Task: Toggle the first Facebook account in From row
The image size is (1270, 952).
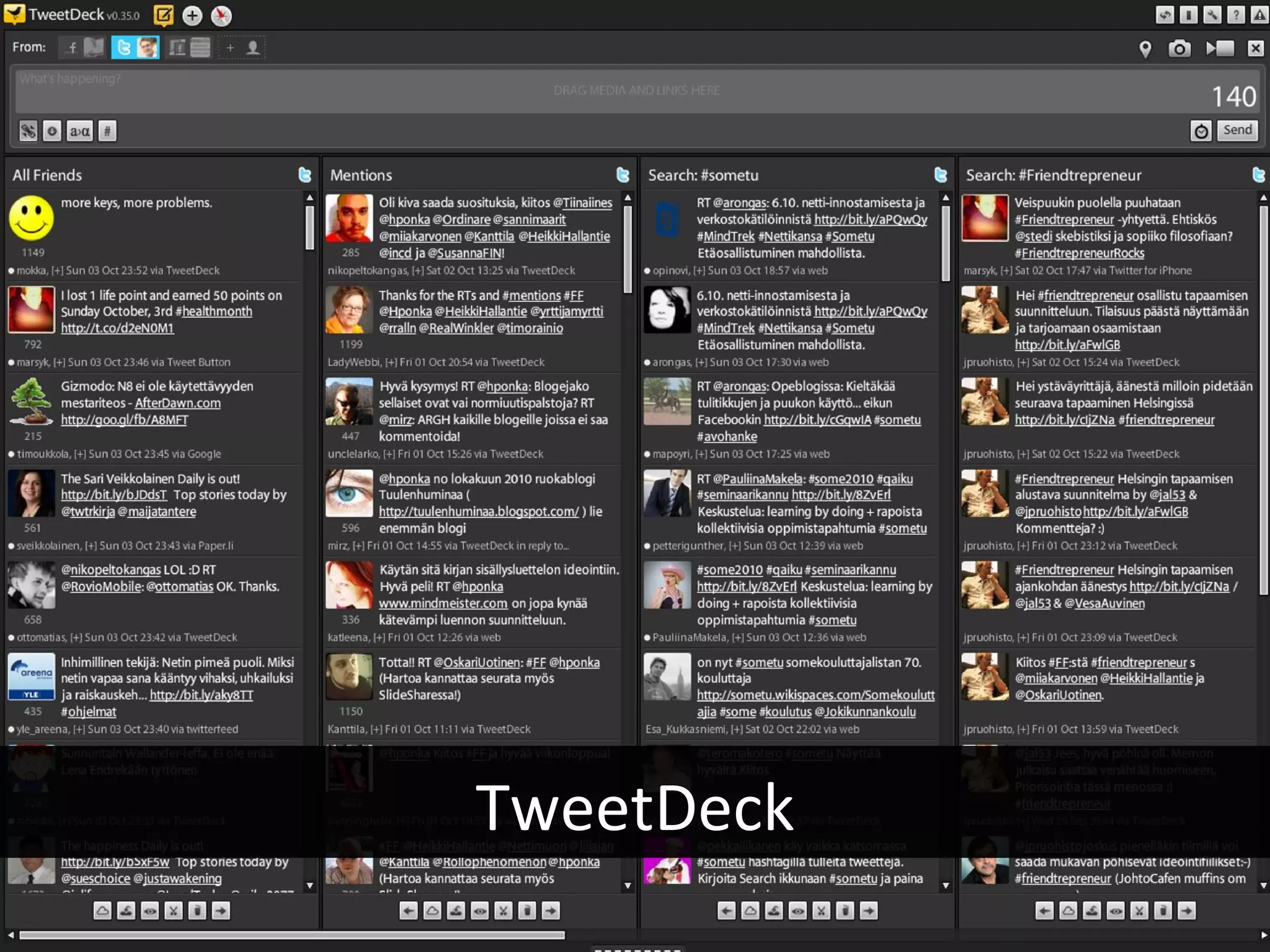Action: [82, 48]
